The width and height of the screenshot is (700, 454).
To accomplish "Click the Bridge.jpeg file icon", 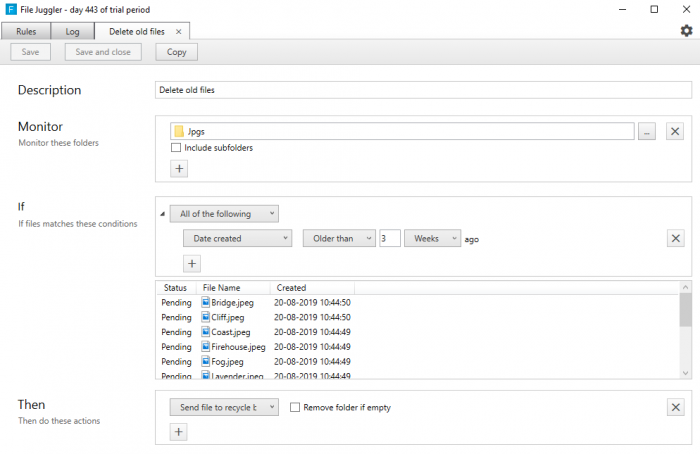I will coord(205,302).
